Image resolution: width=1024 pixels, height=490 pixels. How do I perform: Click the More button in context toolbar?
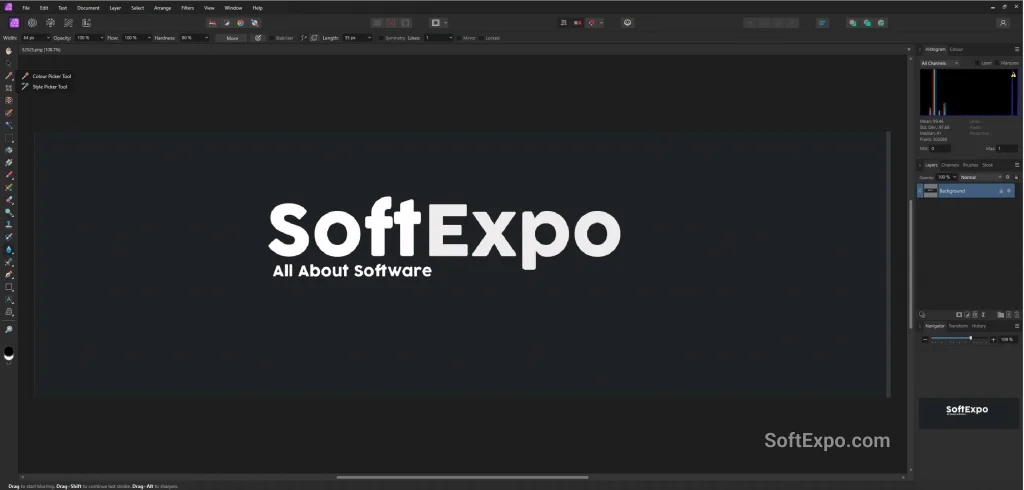232,38
